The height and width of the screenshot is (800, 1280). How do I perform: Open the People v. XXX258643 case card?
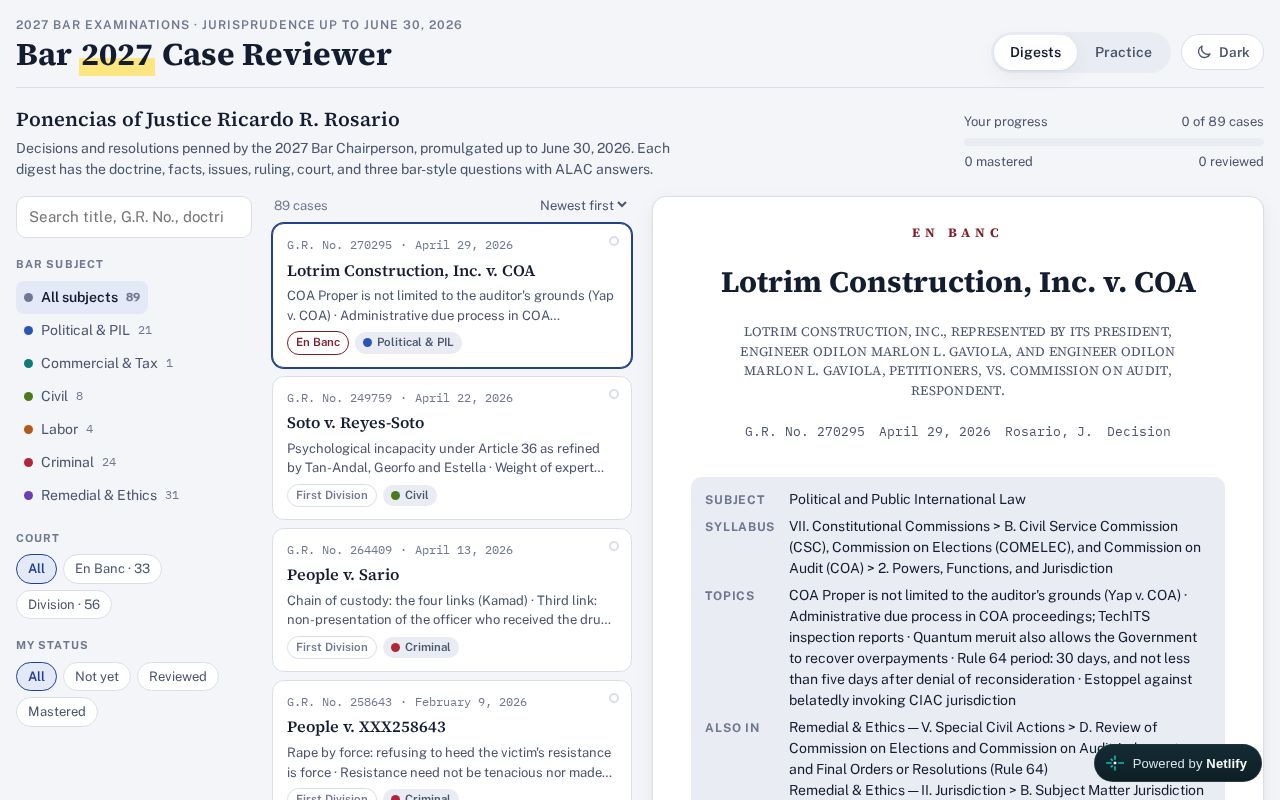pos(452,741)
